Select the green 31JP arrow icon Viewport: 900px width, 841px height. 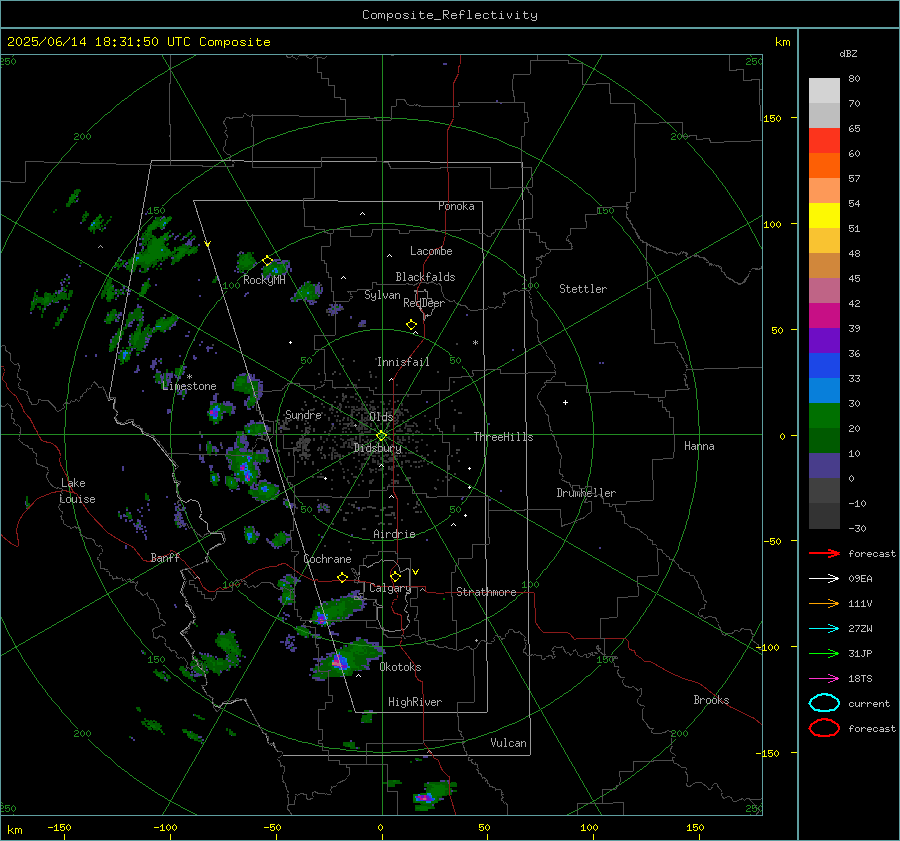coord(824,653)
